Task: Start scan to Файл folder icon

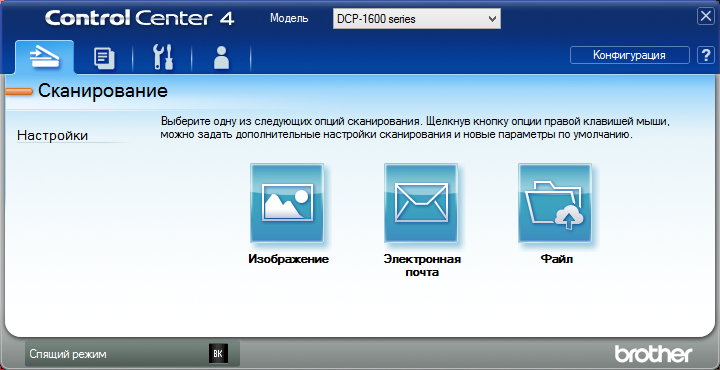Action: tap(555, 202)
